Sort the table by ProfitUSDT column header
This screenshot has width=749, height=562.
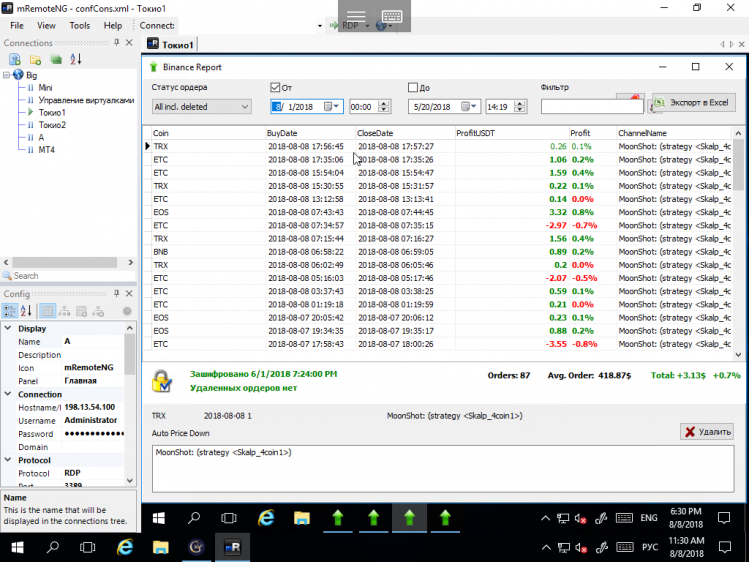click(512, 133)
